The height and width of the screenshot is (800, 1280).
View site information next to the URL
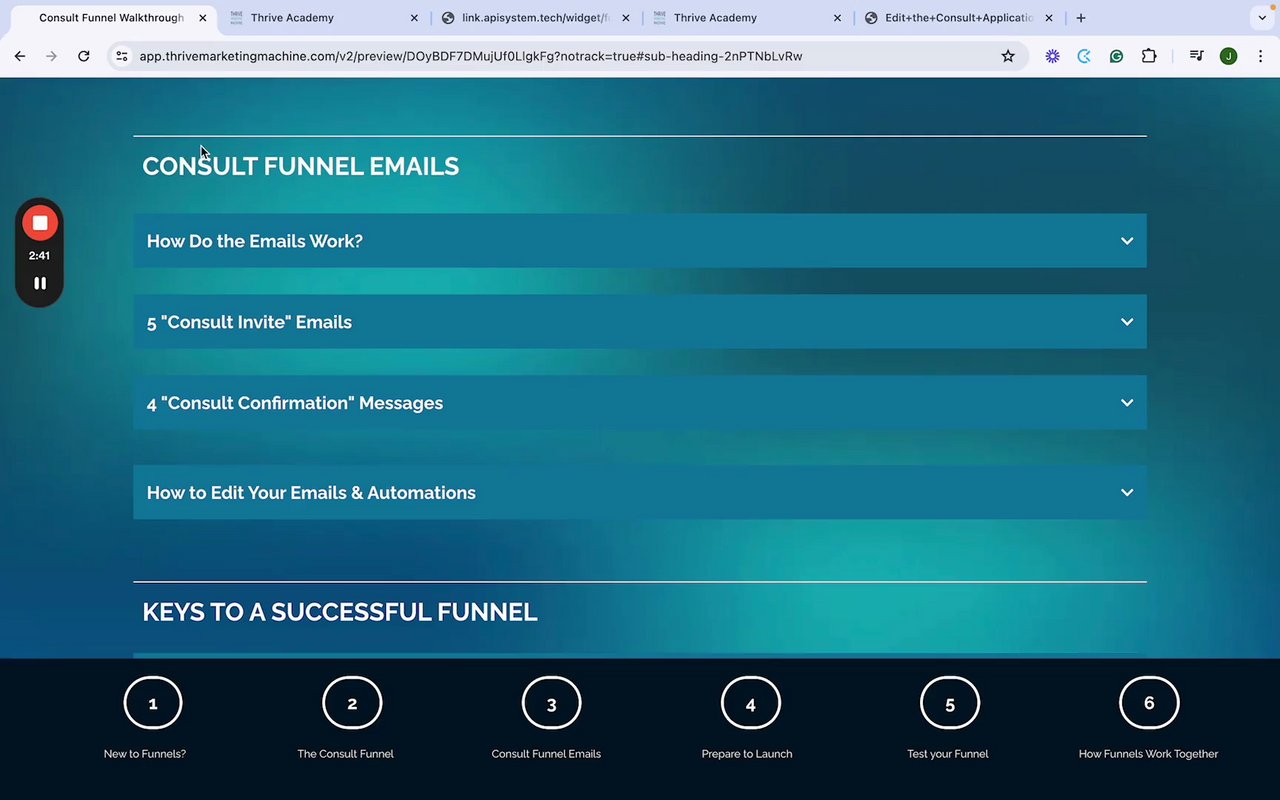(x=122, y=56)
